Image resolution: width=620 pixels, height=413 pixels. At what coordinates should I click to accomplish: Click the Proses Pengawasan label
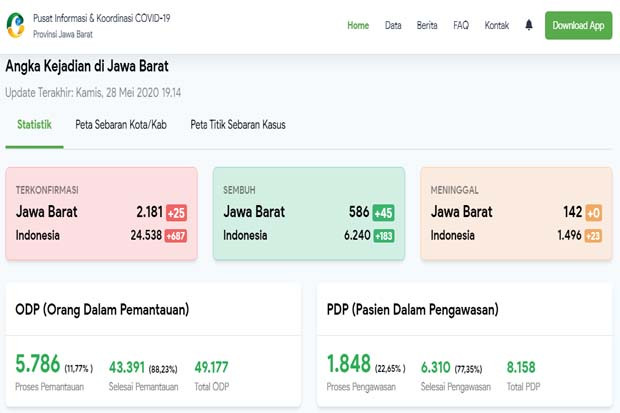[361, 387]
